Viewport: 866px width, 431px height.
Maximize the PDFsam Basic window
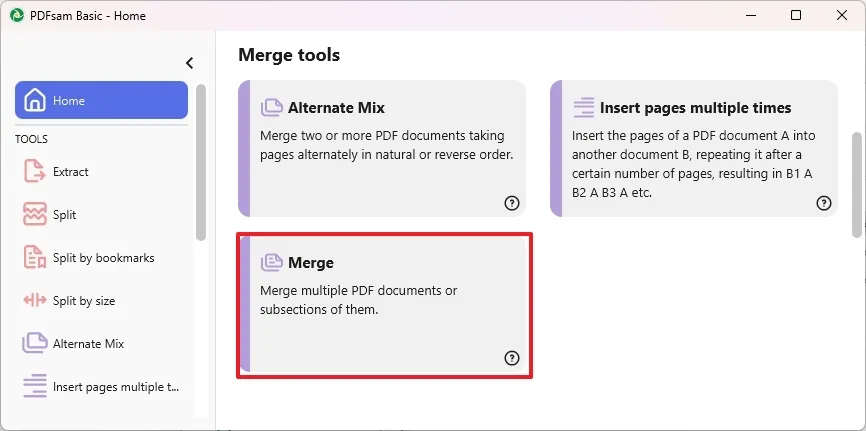click(x=795, y=15)
